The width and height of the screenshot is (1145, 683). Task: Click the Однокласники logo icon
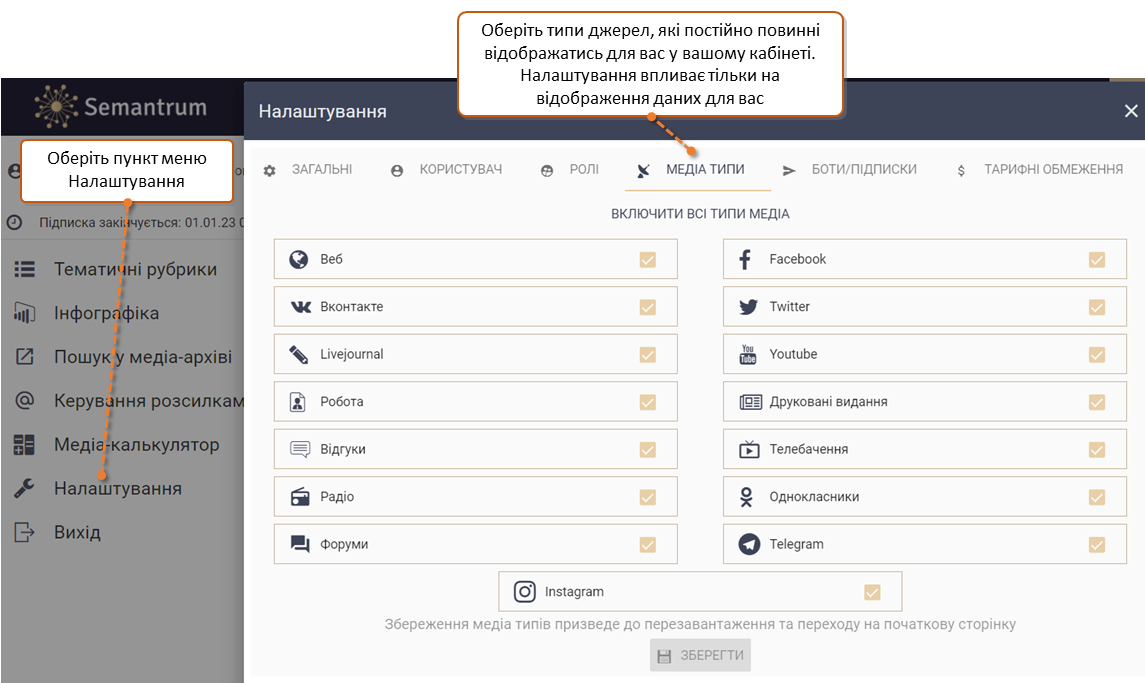[746, 497]
